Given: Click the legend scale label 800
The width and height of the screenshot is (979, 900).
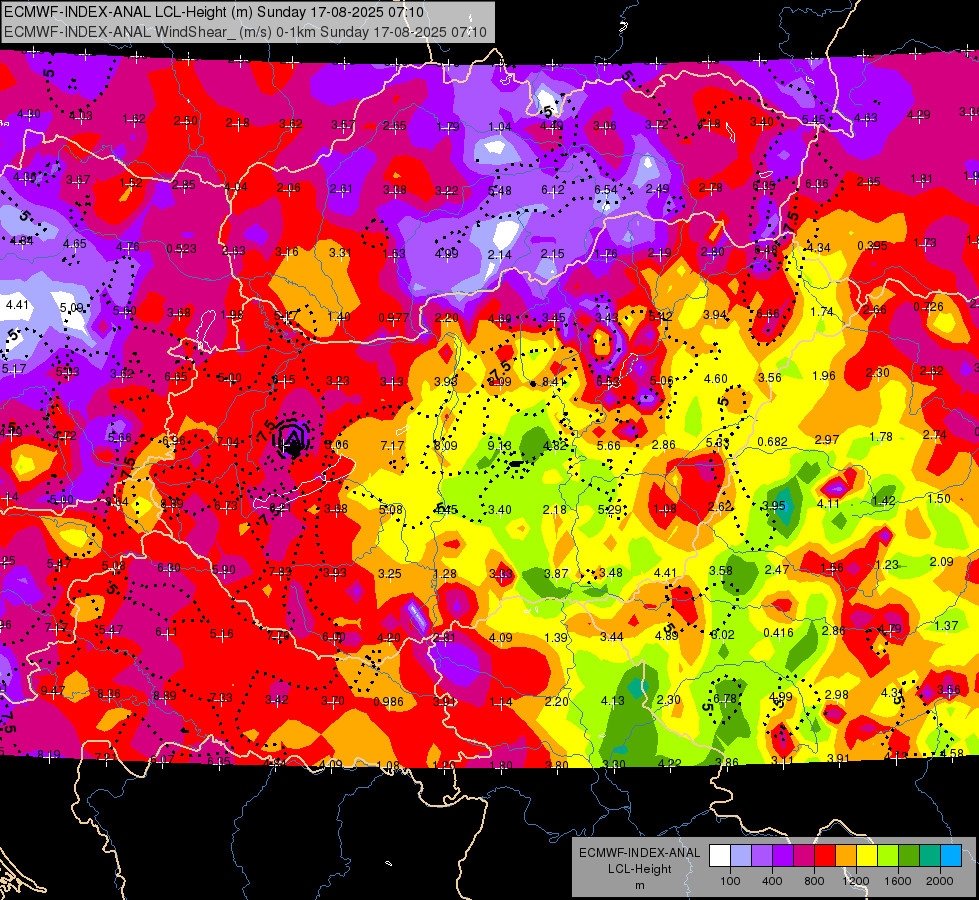Looking at the screenshot, I should point(814,881).
